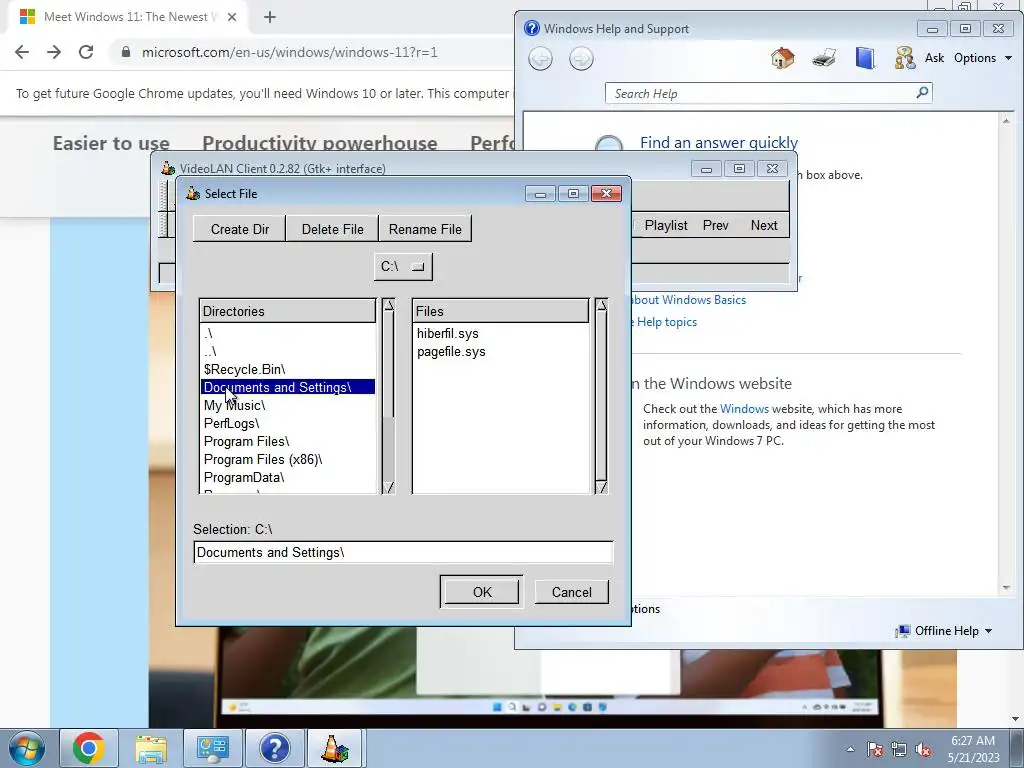Click the Chrome address bar URL
1024x768 pixels.
290,52
